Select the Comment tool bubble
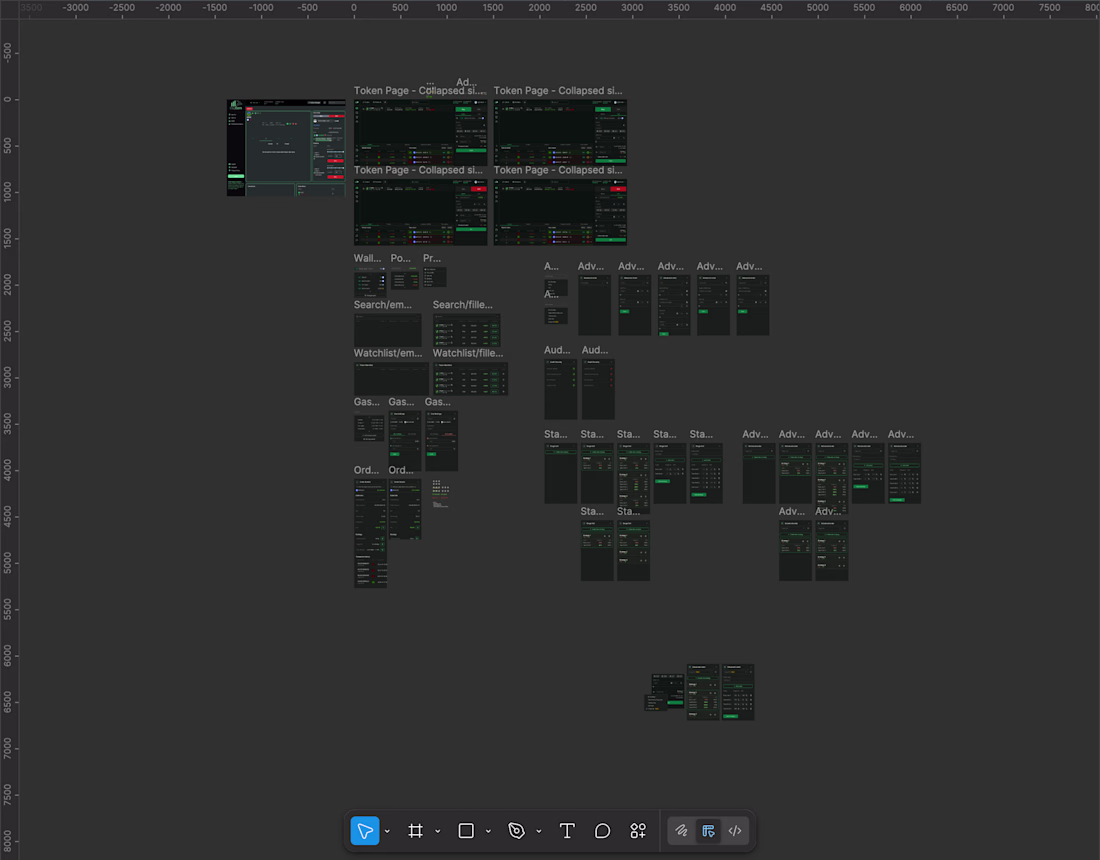This screenshot has height=860, width=1100. coord(602,831)
